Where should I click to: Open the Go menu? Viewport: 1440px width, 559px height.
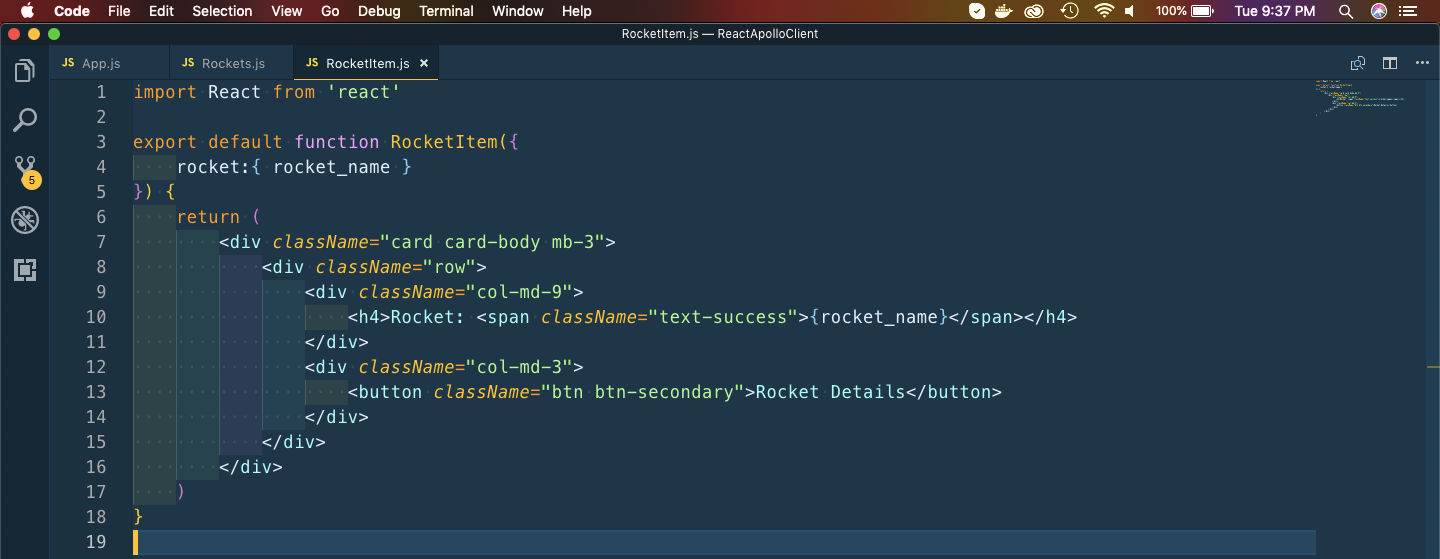point(330,11)
